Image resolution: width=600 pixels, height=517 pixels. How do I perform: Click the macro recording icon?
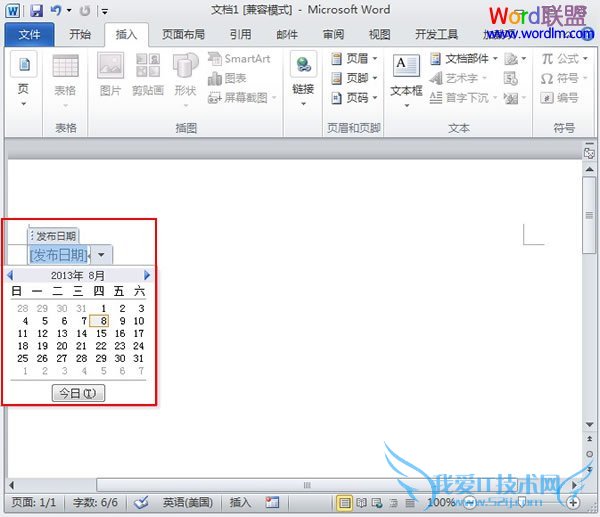coord(272,502)
